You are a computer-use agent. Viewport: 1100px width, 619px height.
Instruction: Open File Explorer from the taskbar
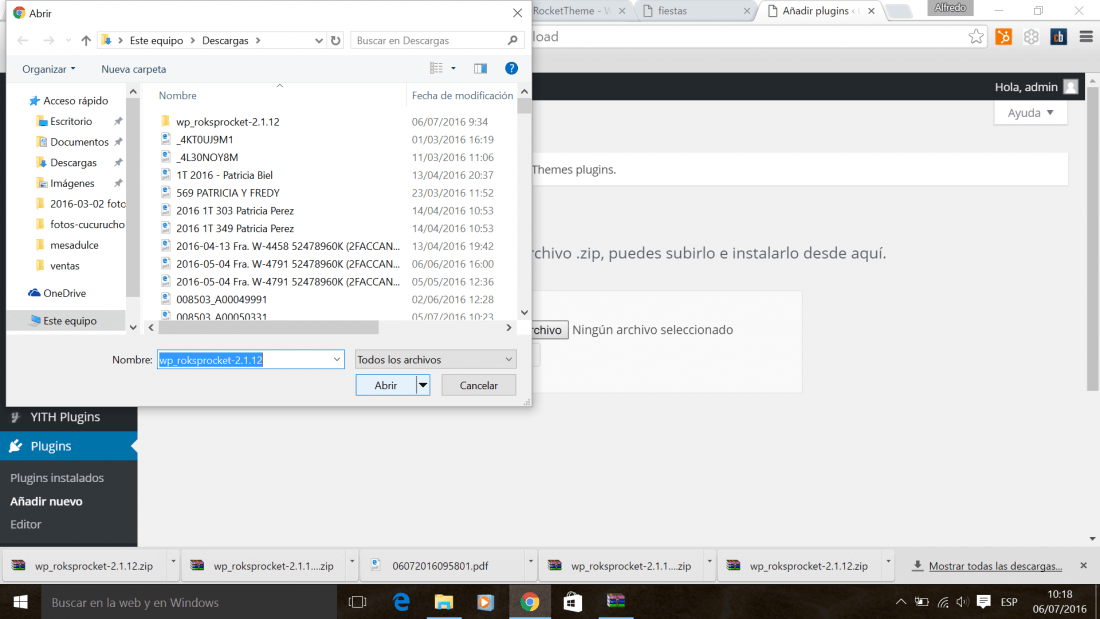pos(443,602)
